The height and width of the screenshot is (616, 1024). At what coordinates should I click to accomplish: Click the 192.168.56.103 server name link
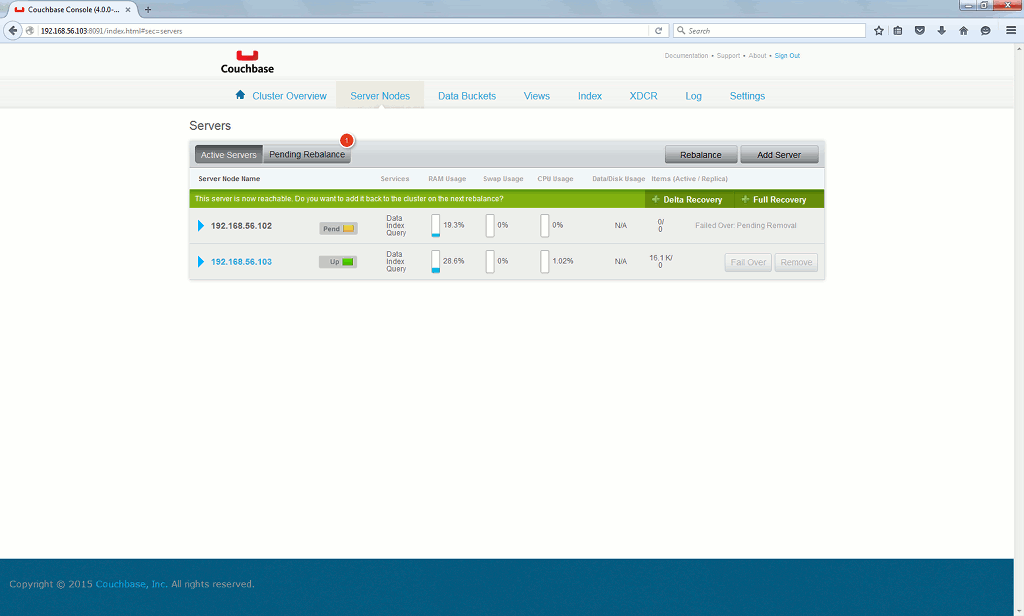(241, 262)
